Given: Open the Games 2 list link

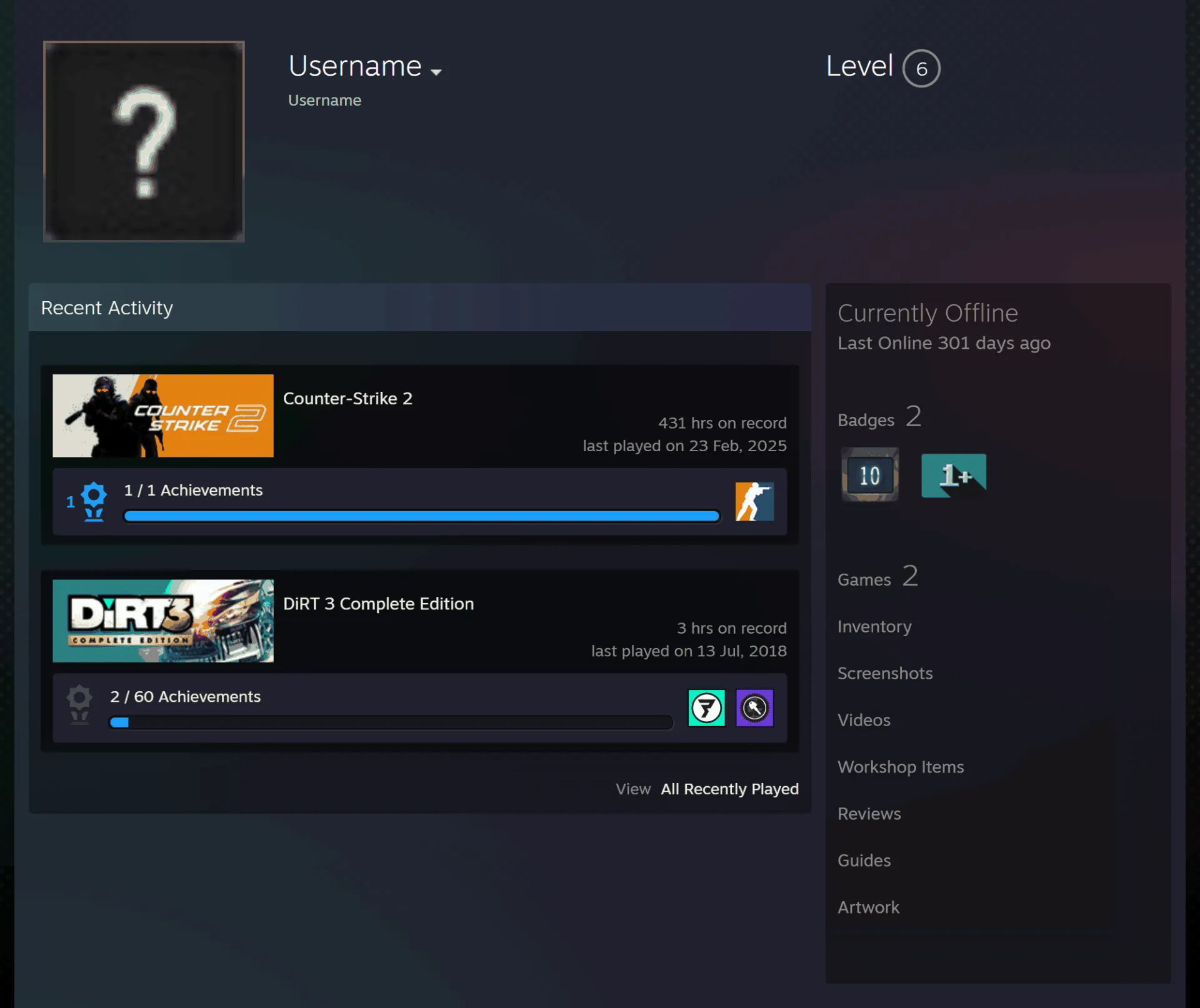Looking at the screenshot, I should click(877, 577).
